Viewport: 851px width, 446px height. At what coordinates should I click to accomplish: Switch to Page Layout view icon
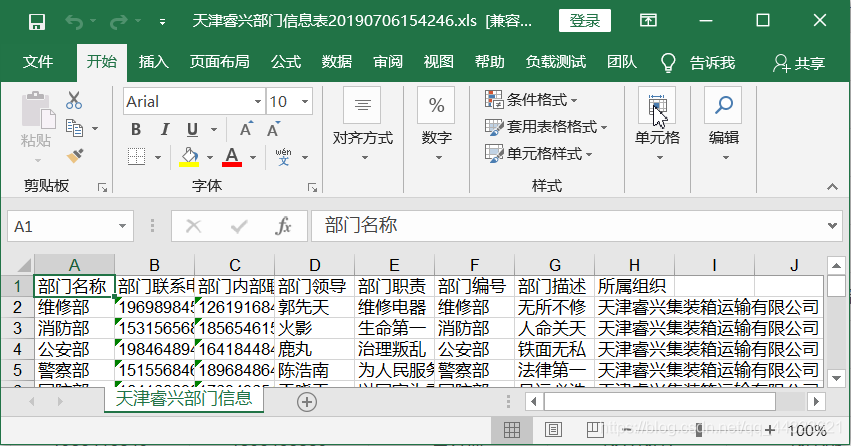552,430
